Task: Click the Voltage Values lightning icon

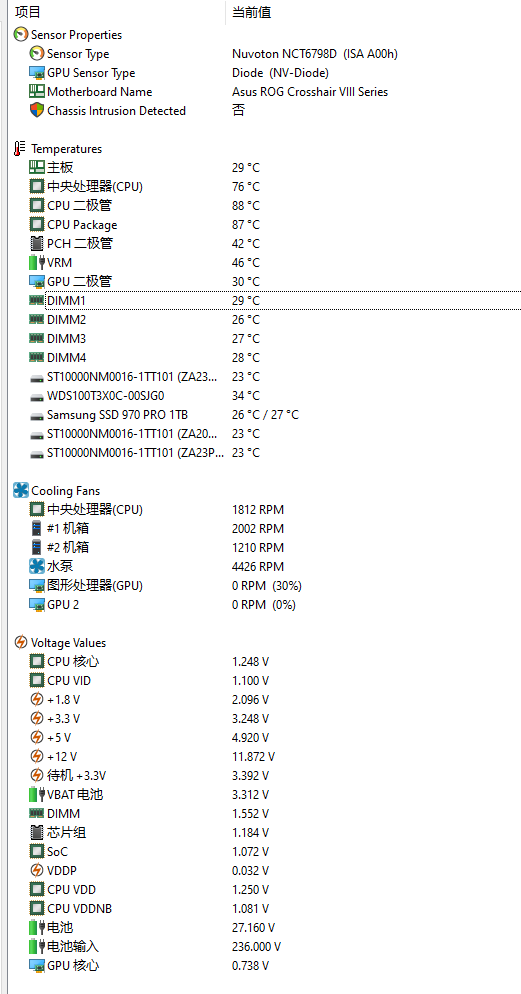Action: [x=21, y=643]
